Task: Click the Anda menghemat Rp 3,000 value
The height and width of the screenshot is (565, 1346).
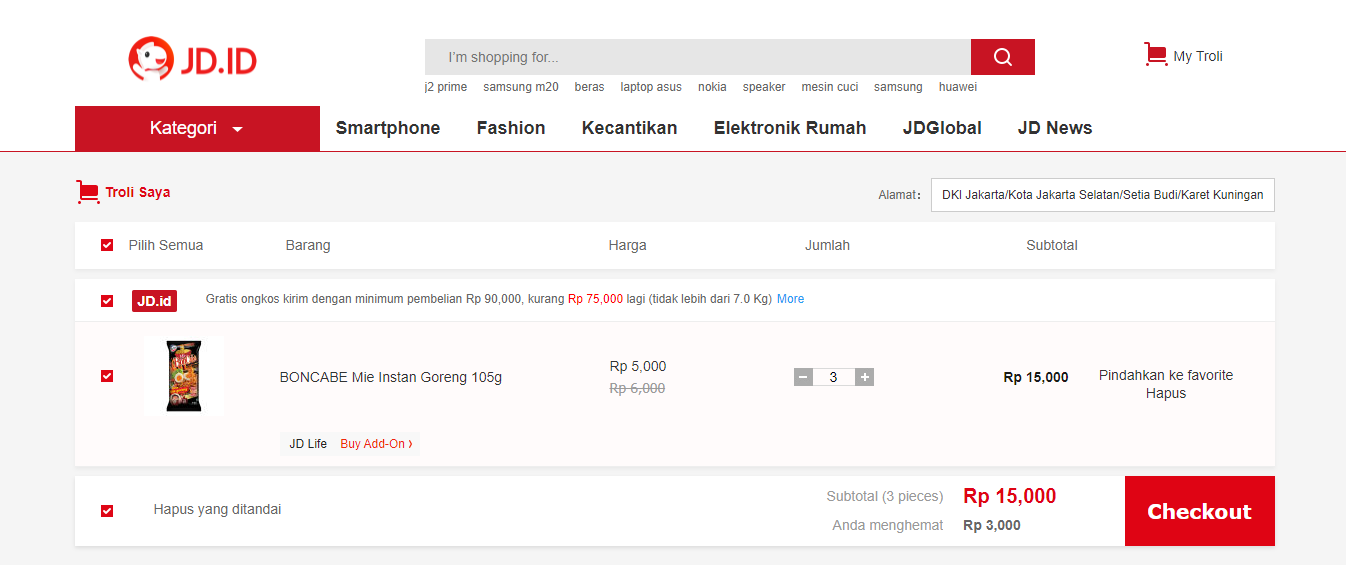Action: (x=992, y=525)
